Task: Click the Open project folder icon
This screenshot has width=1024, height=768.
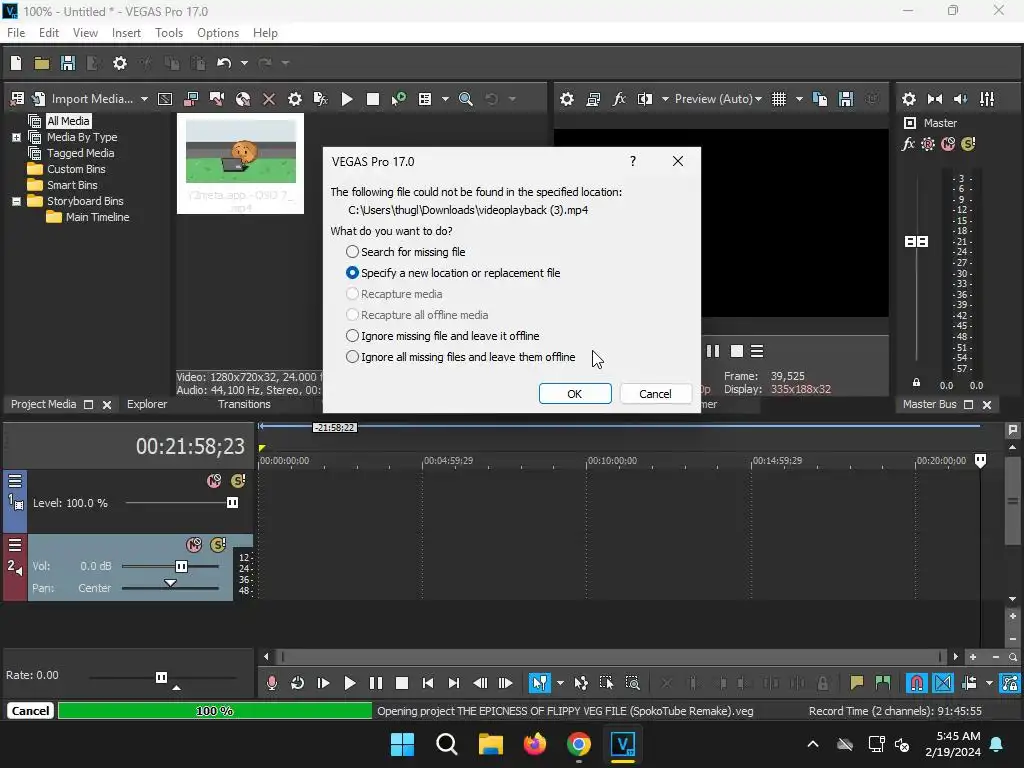Action: (x=42, y=63)
